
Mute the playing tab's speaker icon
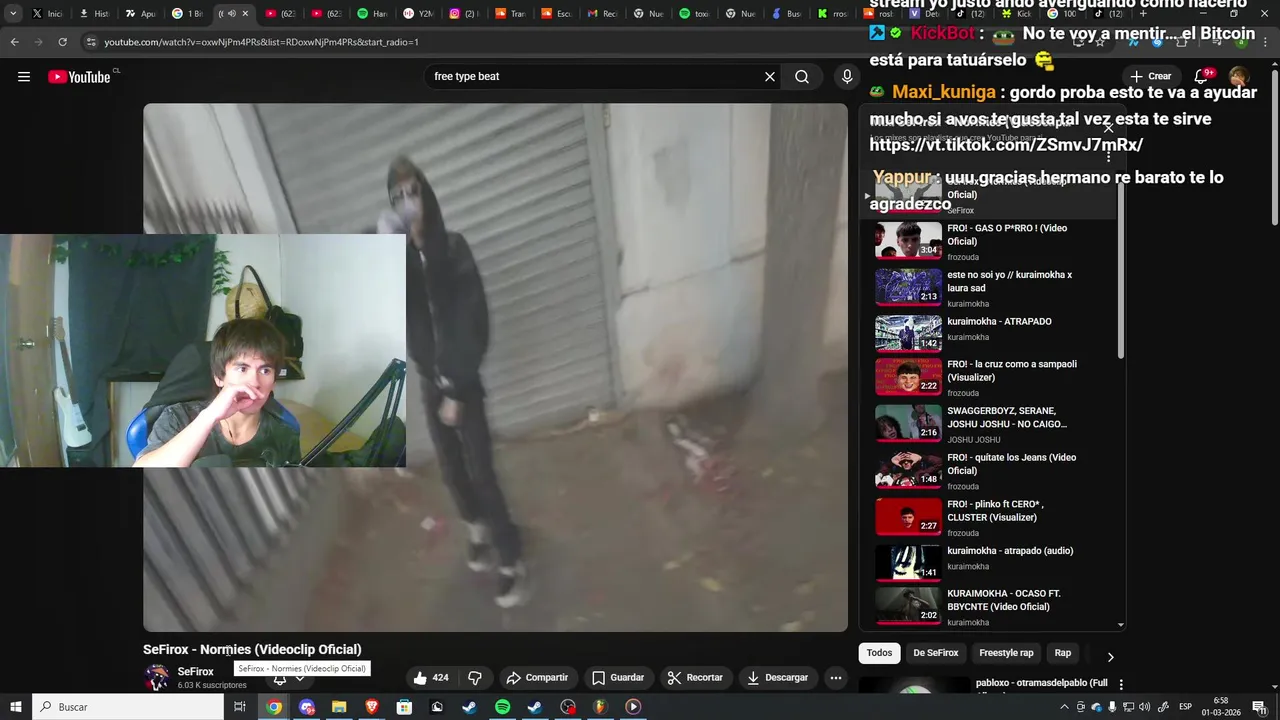tap(232, 14)
